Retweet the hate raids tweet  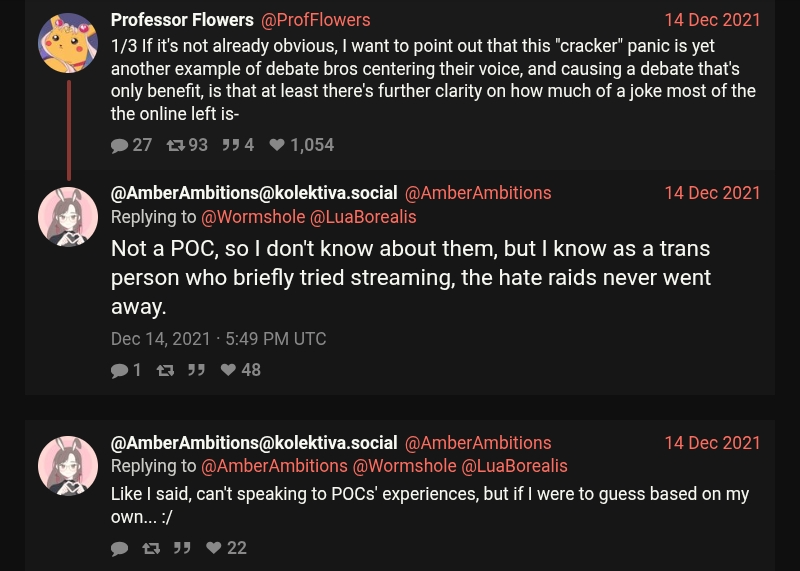coord(166,371)
